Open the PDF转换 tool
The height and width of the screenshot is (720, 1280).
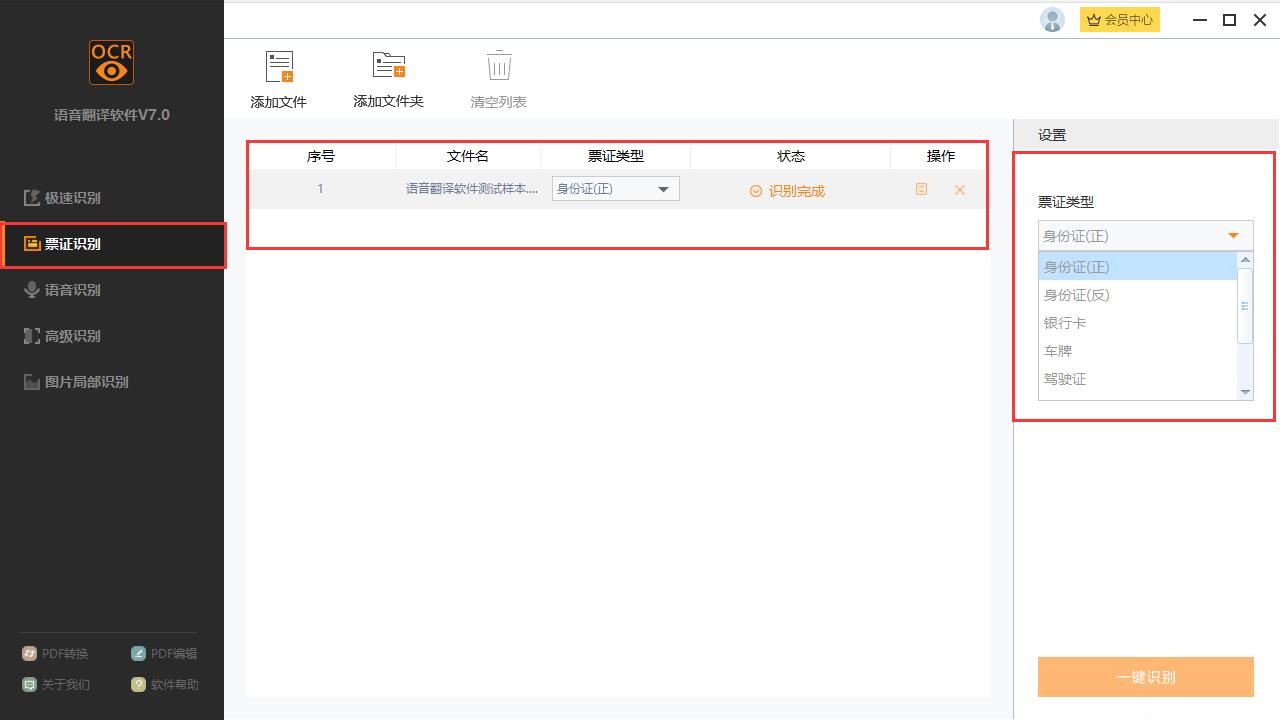pyautogui.click(x=56, y=653)
